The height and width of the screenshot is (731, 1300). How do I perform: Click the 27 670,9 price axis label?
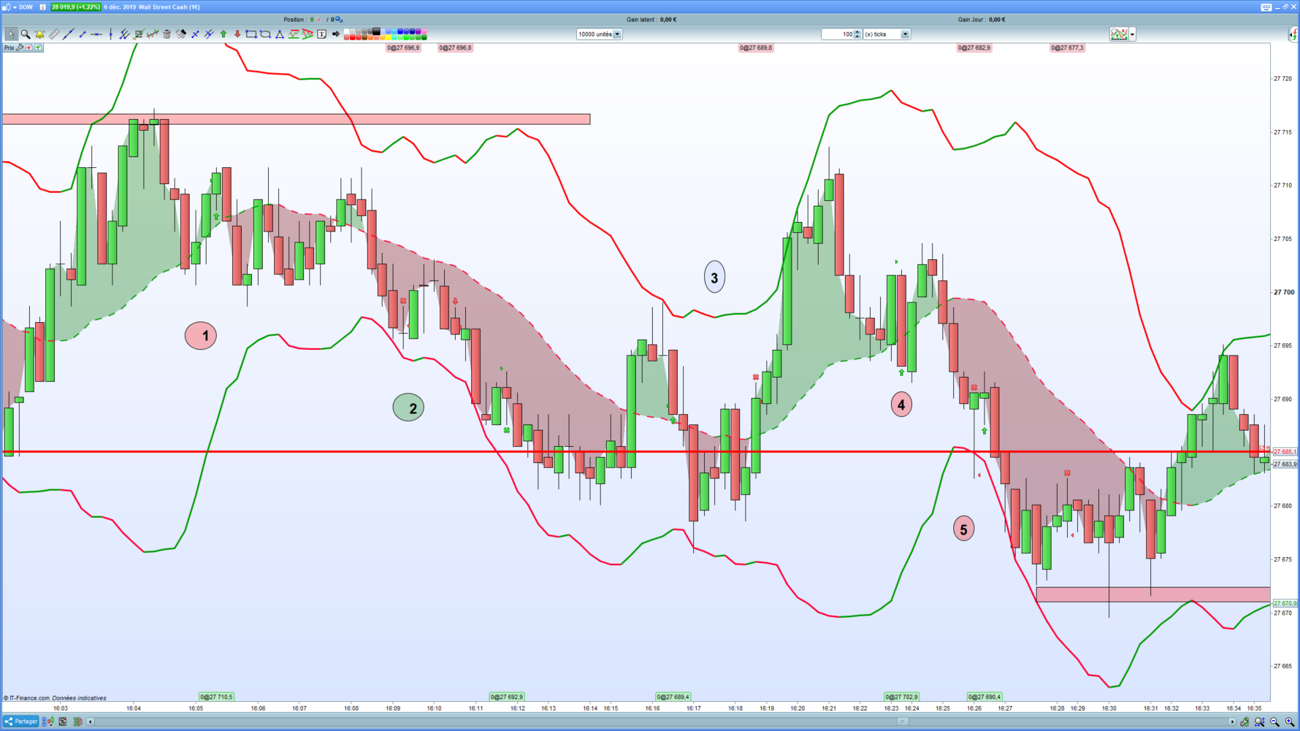point(1285,603)
